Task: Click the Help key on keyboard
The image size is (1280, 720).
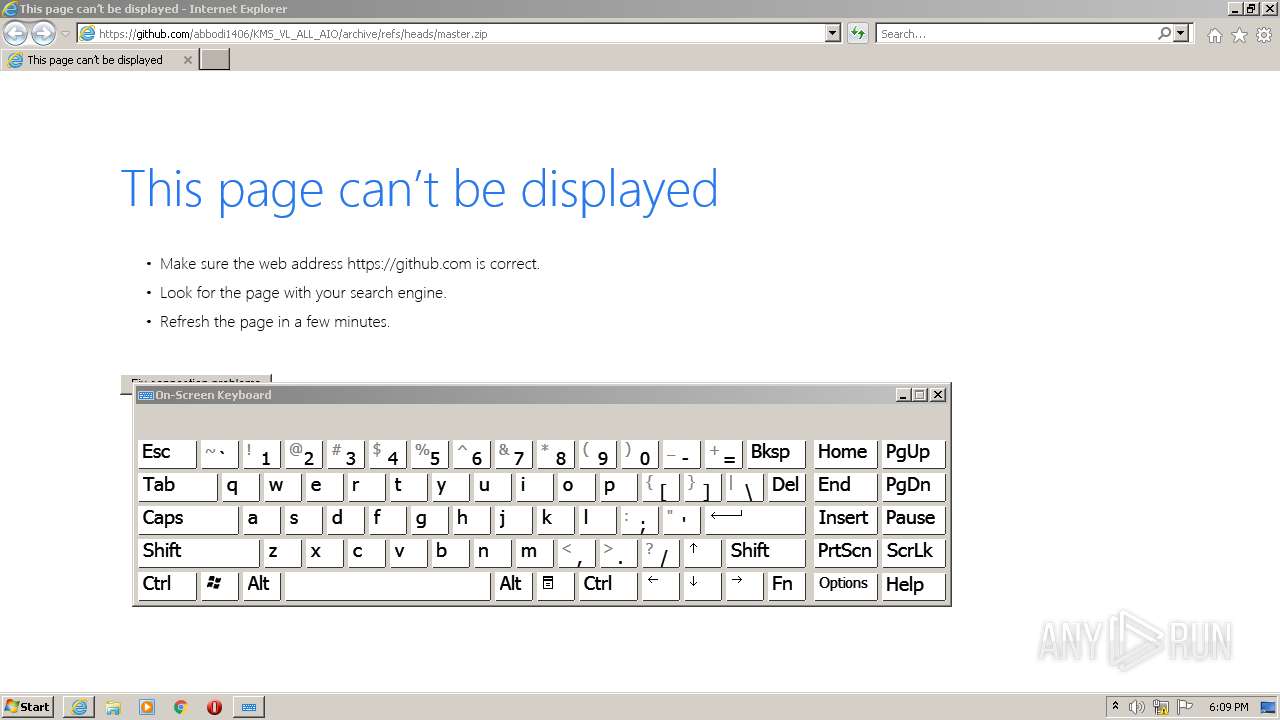Action: pyautogui.click(x=913, y=584)
